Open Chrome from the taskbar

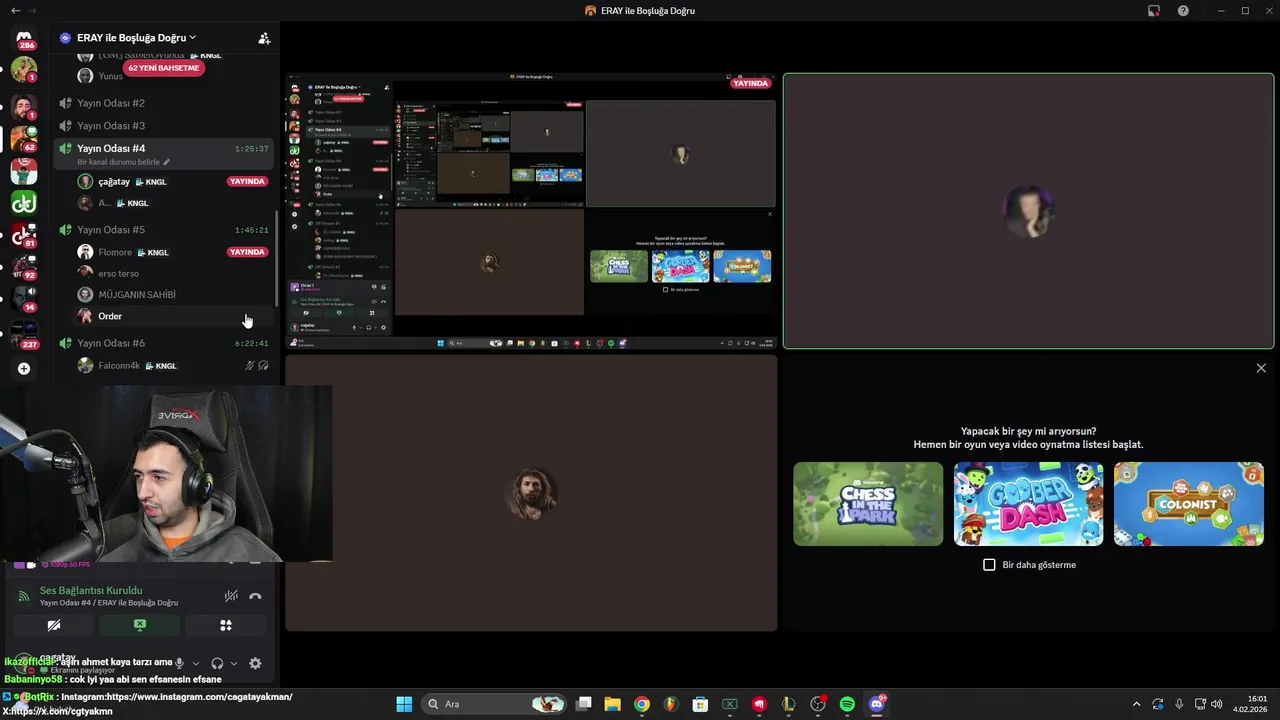(642, 704)
